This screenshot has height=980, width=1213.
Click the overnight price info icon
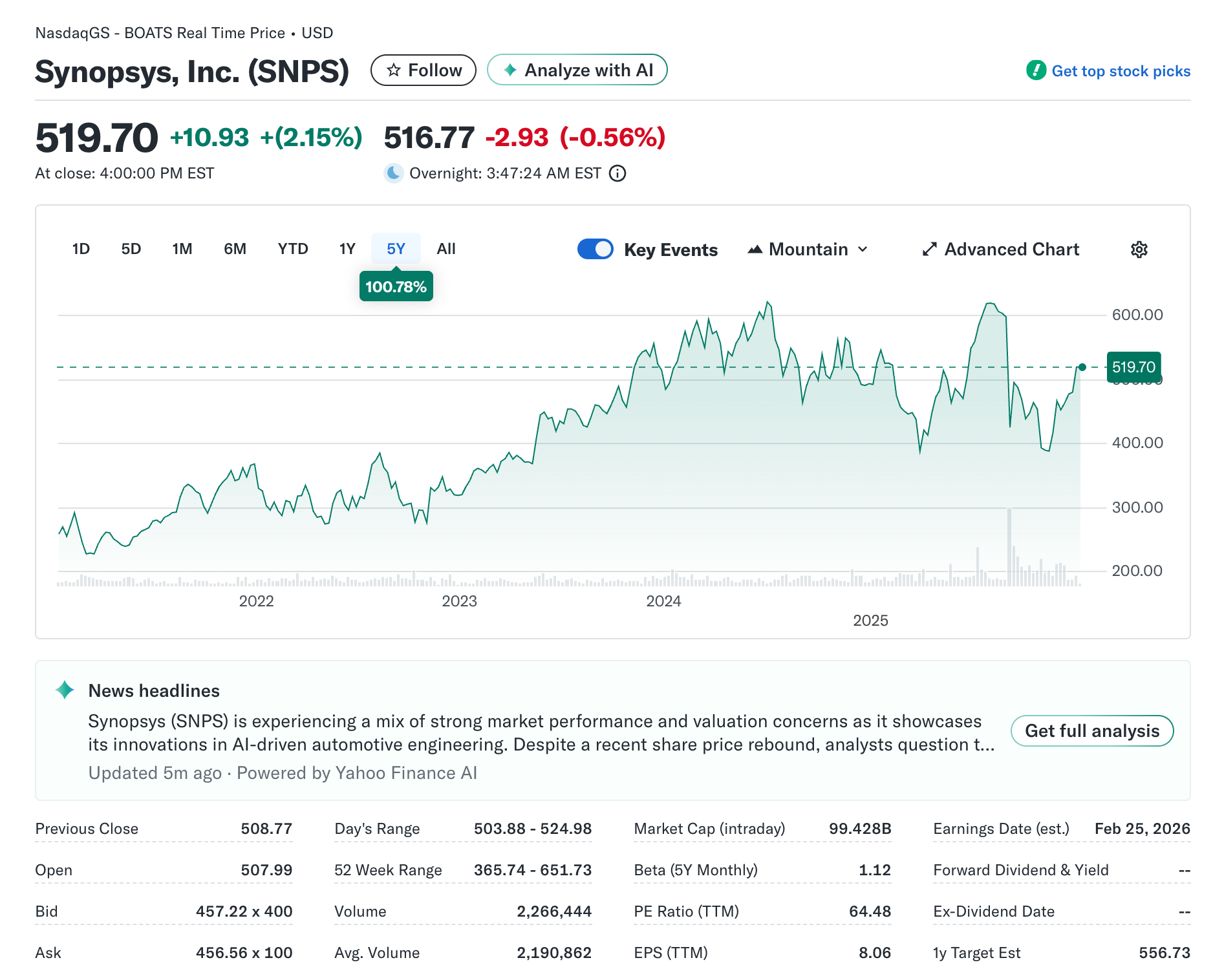pyautogui.click(x=617, y=173)
